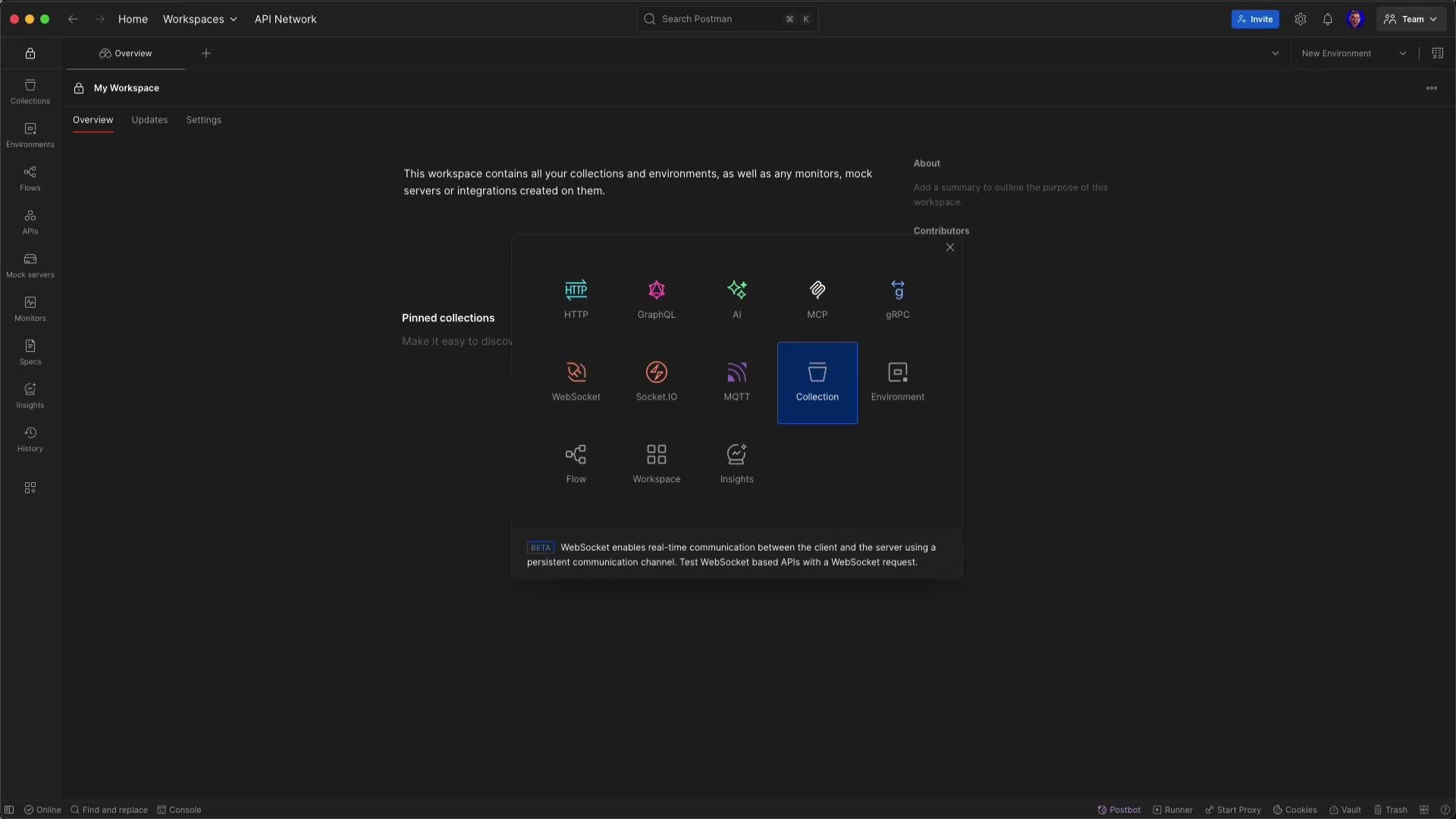Open Monitors in the sidebar
This screenshot has height=819, width=1456.
coord(30,309)
